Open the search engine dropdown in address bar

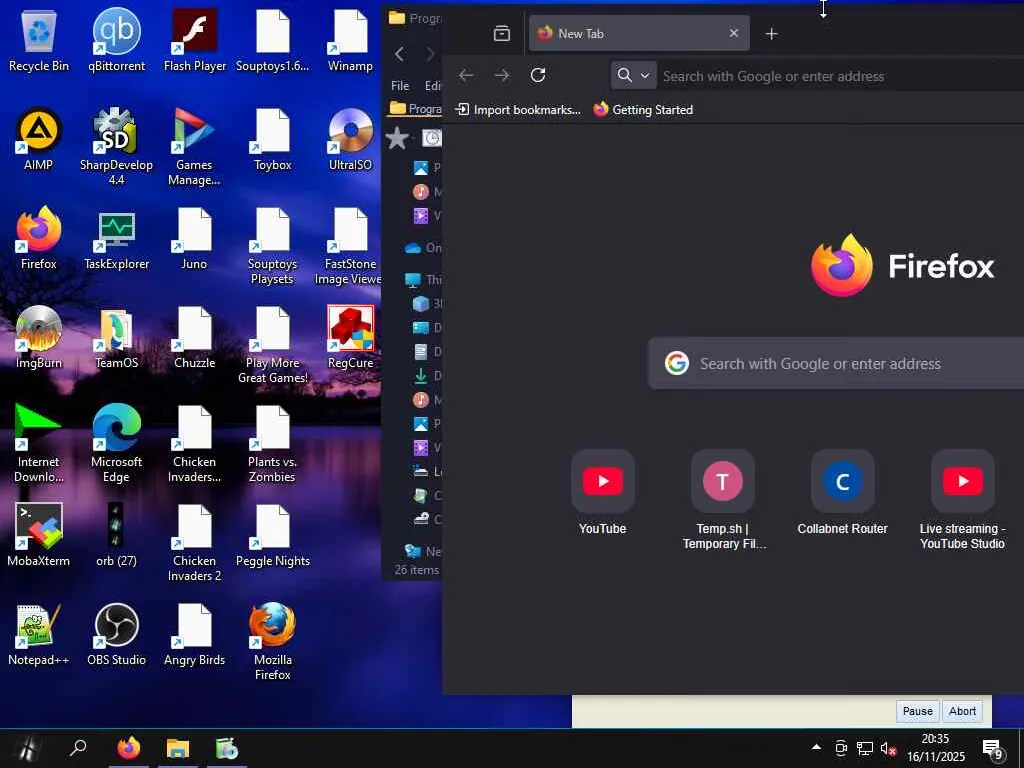coord(633,76)
